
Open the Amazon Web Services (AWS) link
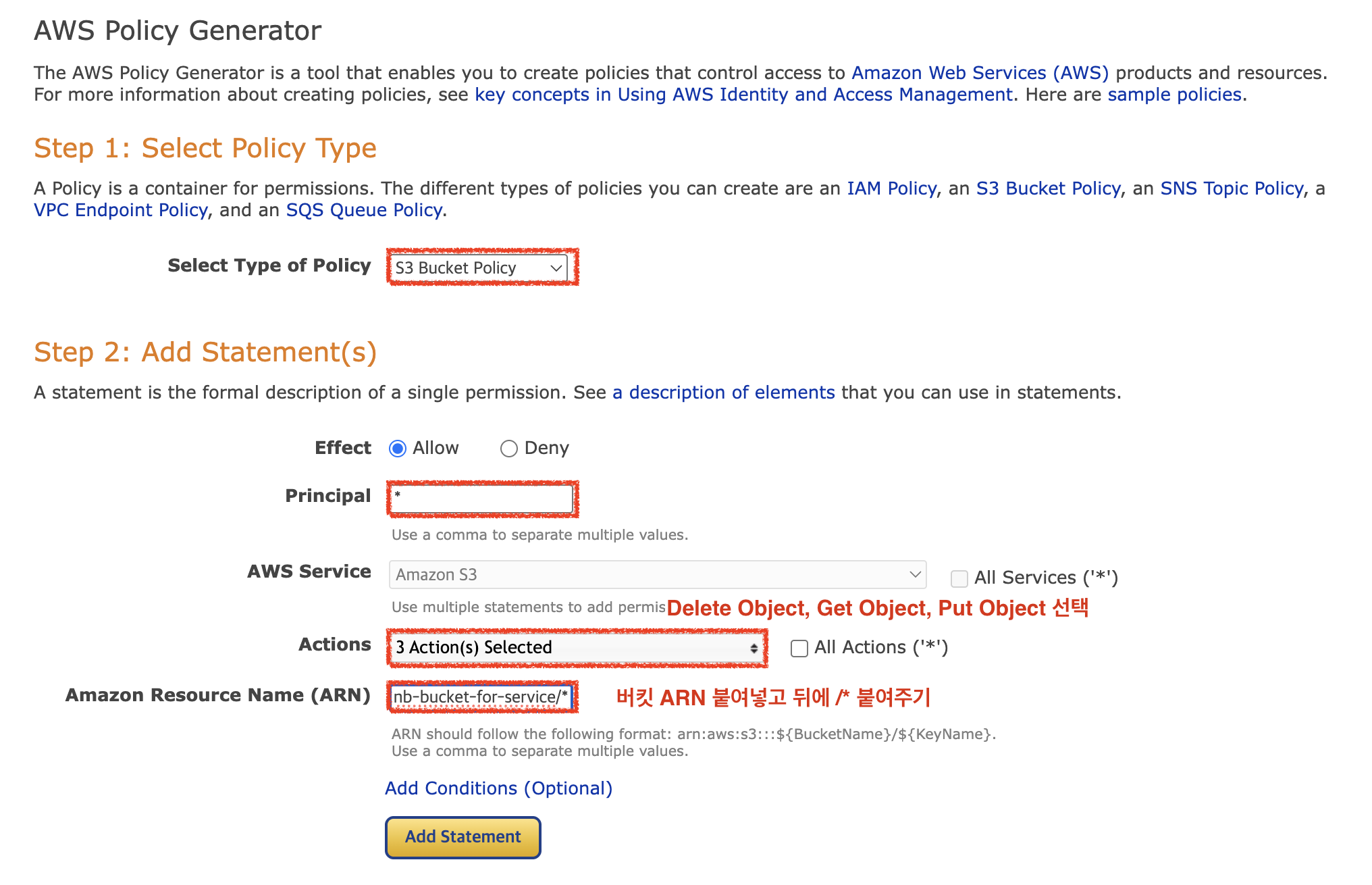click(x=980, y=73)
